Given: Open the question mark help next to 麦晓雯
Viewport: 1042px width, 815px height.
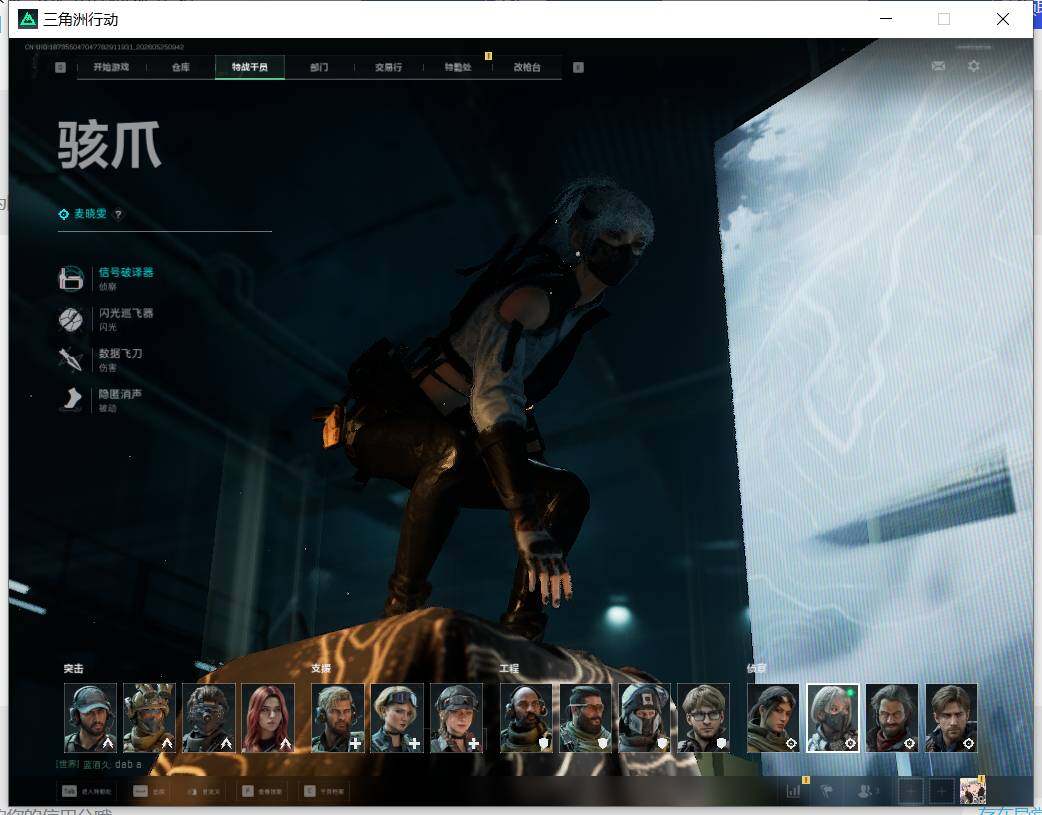Looking at the screenshot, I should click(118, 214).
